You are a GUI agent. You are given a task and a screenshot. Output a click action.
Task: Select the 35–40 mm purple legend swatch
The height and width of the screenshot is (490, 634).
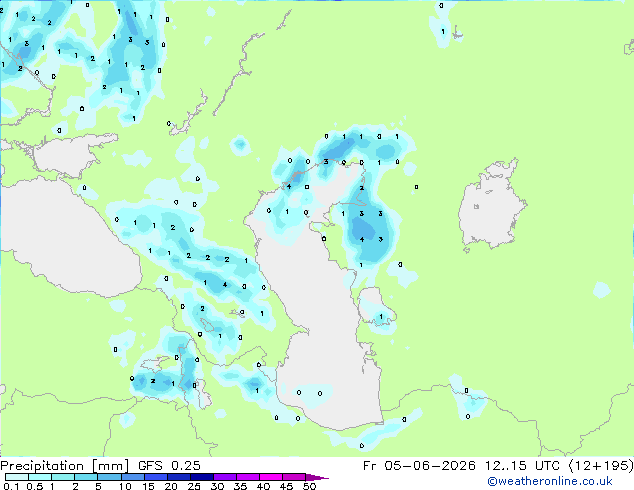(248, 477)
